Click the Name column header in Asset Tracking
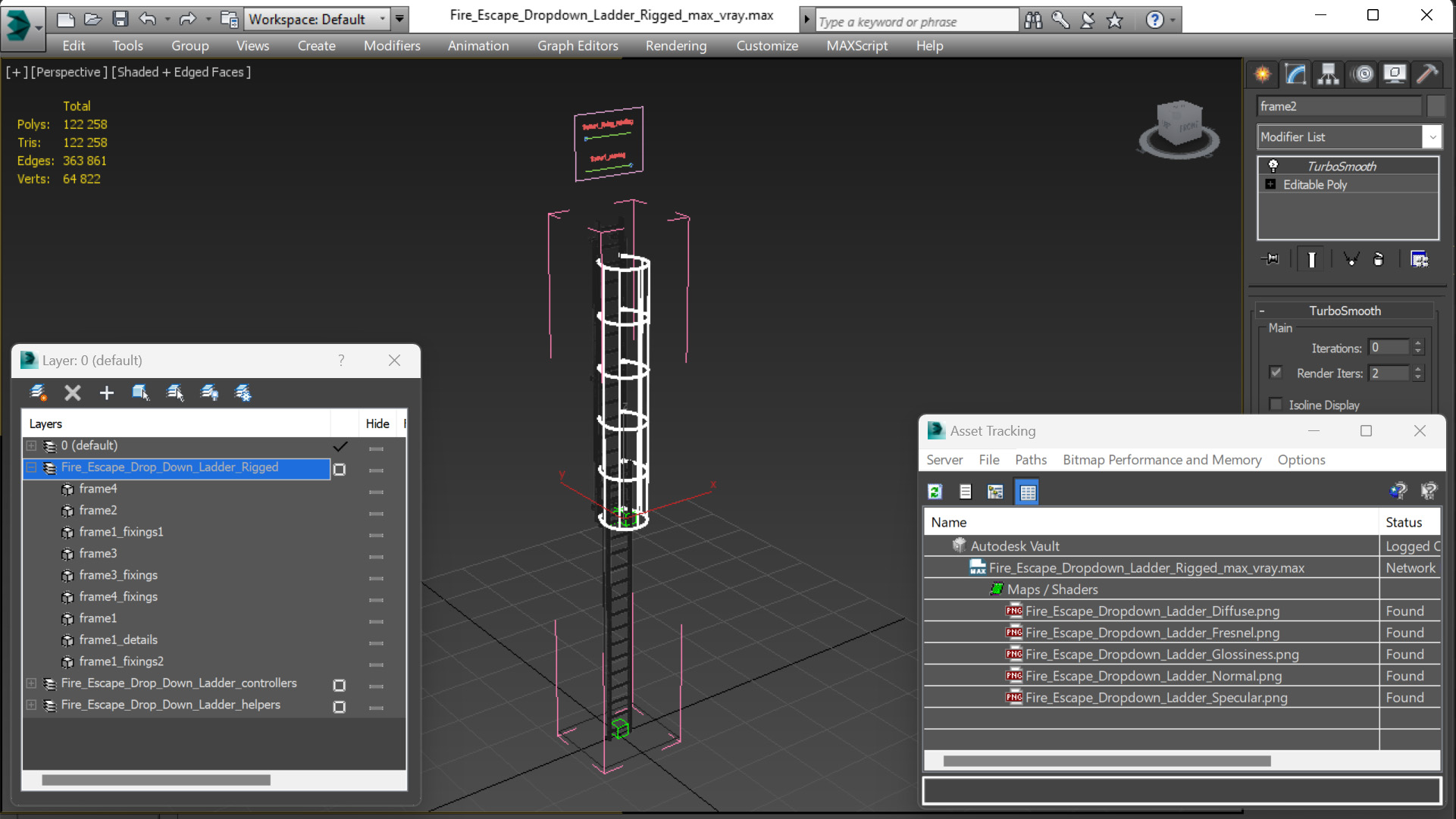1456x819 pixels. (x=1150, y=522)
